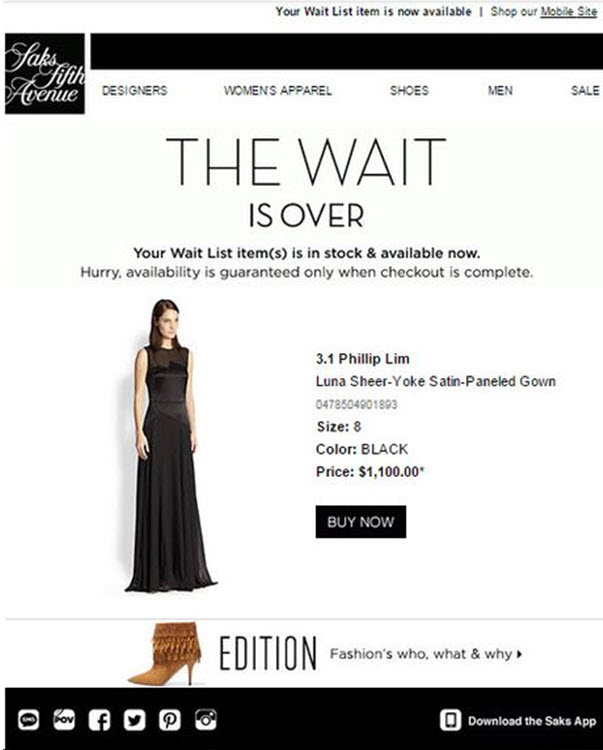
Task: Open the POV blog icon
Action: click(x=64, y=719)
